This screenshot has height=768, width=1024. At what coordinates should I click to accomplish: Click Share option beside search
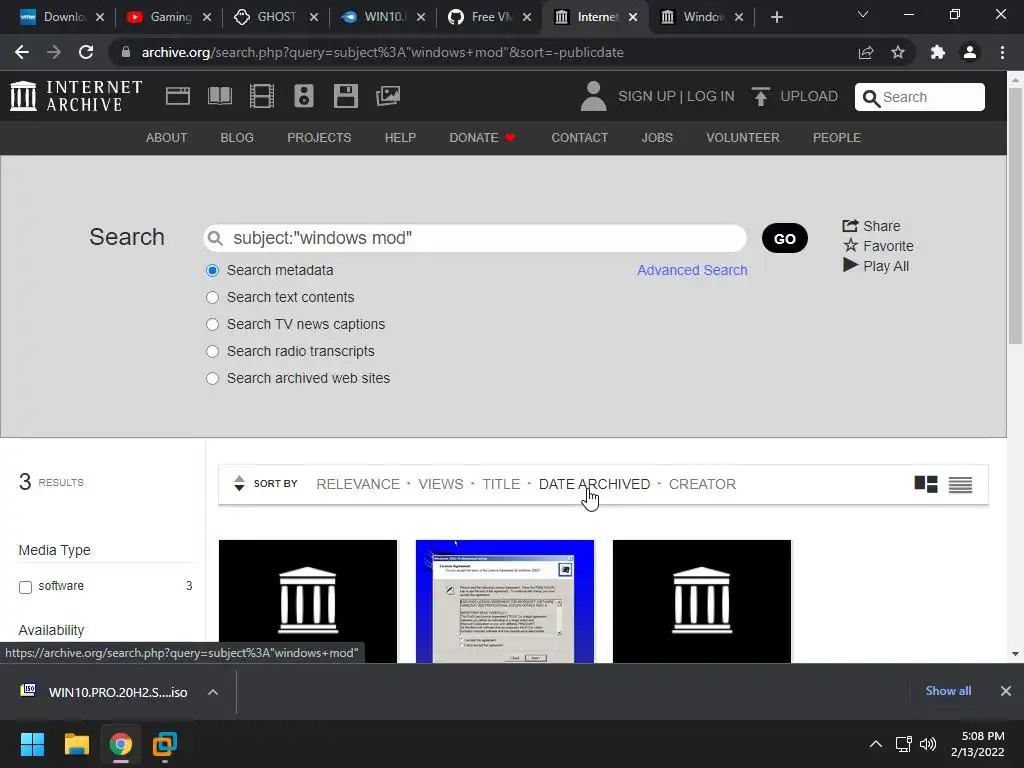[871, 226]
